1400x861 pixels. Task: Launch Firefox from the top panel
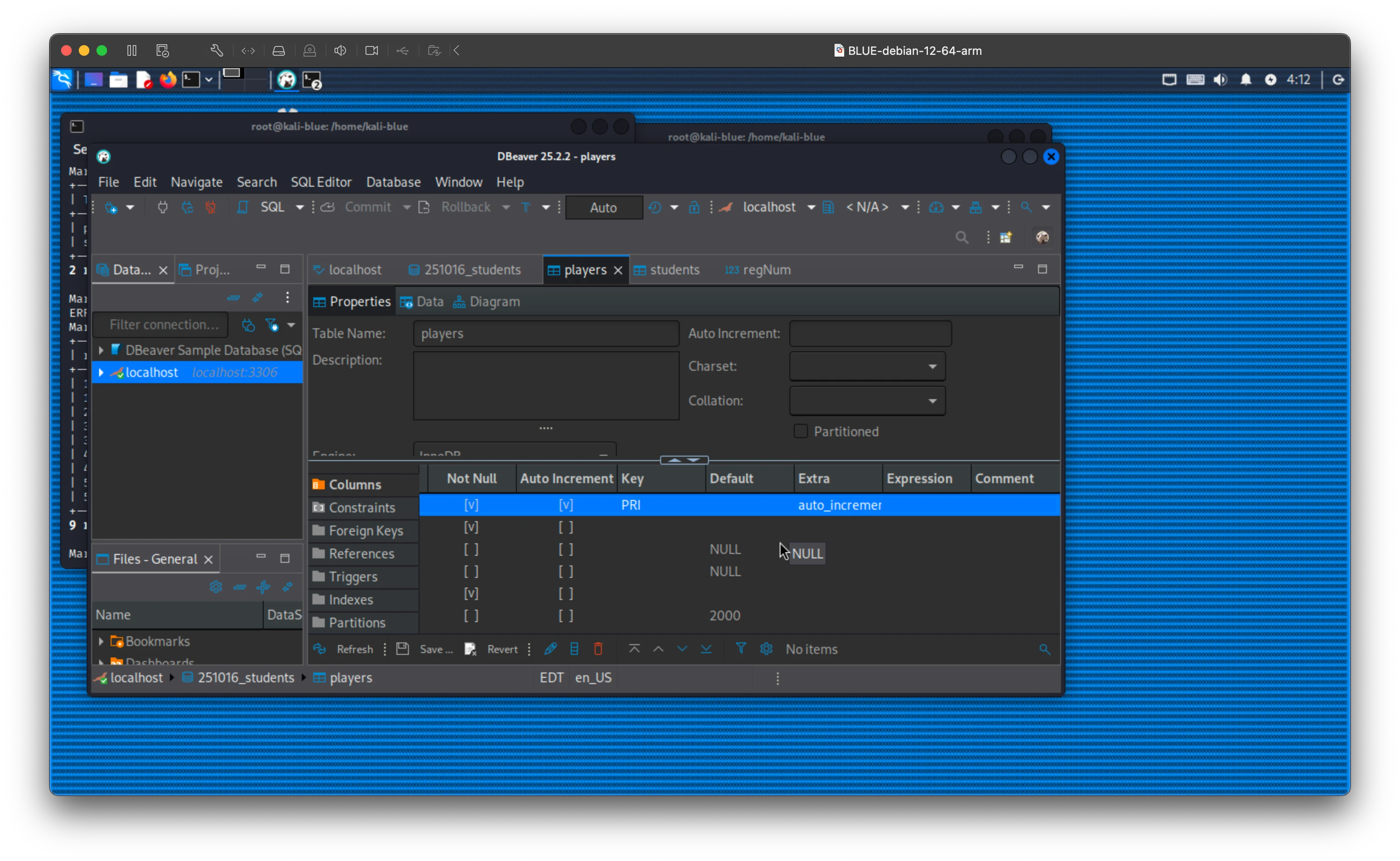[x=168, y=80]
